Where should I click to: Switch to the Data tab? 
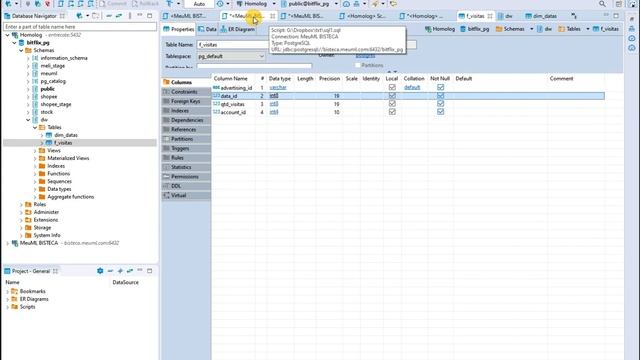(x=207, y=29)
